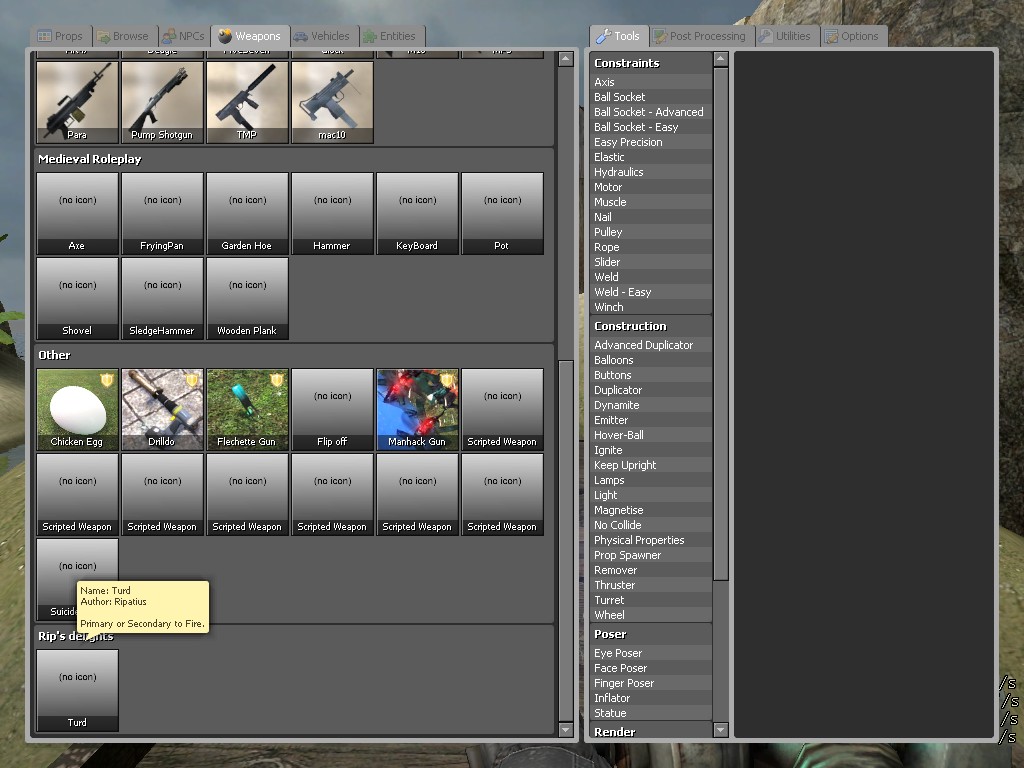Select the Tools tab
The width and height of the screenshot is (1024, 768).
click(x=618, y=36)
